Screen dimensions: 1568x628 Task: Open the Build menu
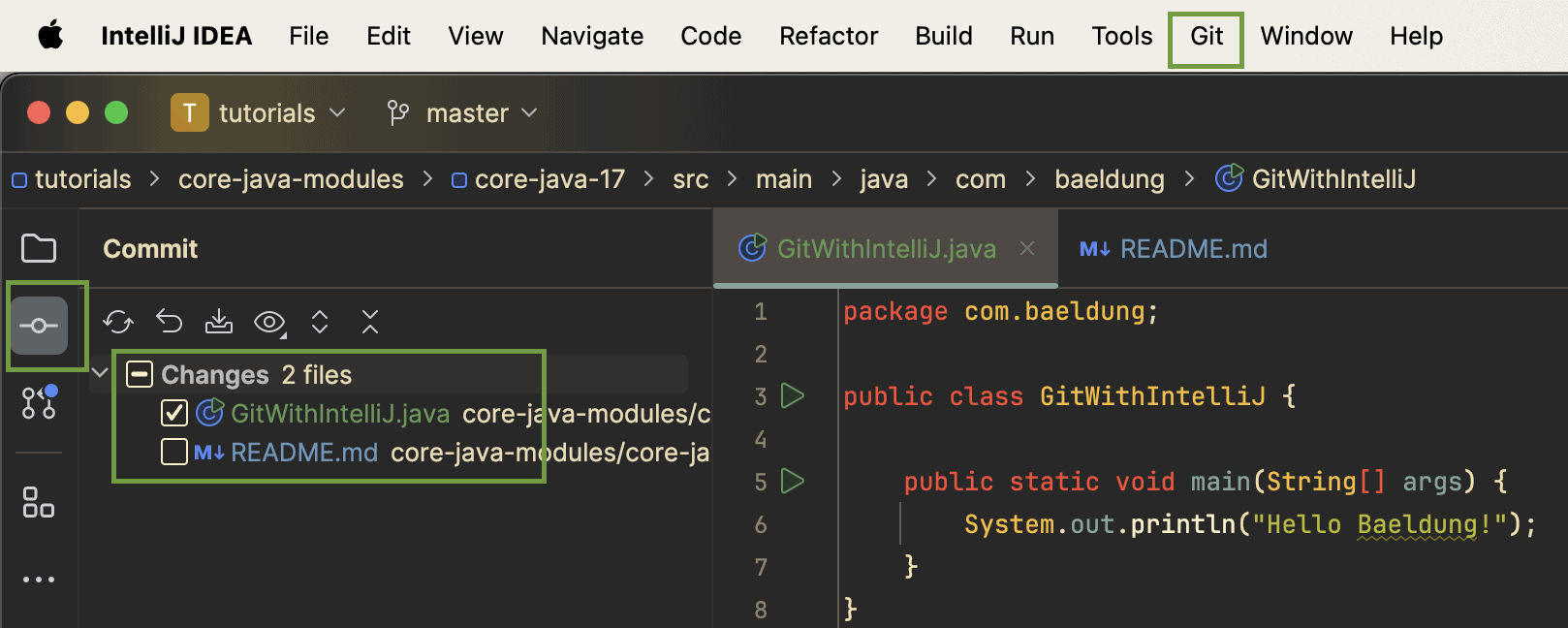944,36
